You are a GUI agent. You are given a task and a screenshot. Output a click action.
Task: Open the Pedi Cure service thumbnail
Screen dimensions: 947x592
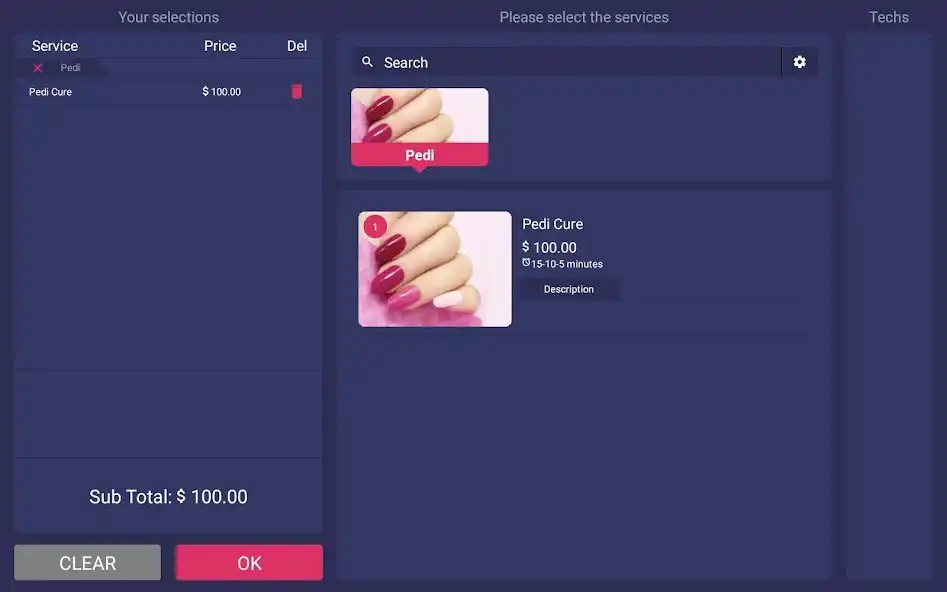pos(435,269)
